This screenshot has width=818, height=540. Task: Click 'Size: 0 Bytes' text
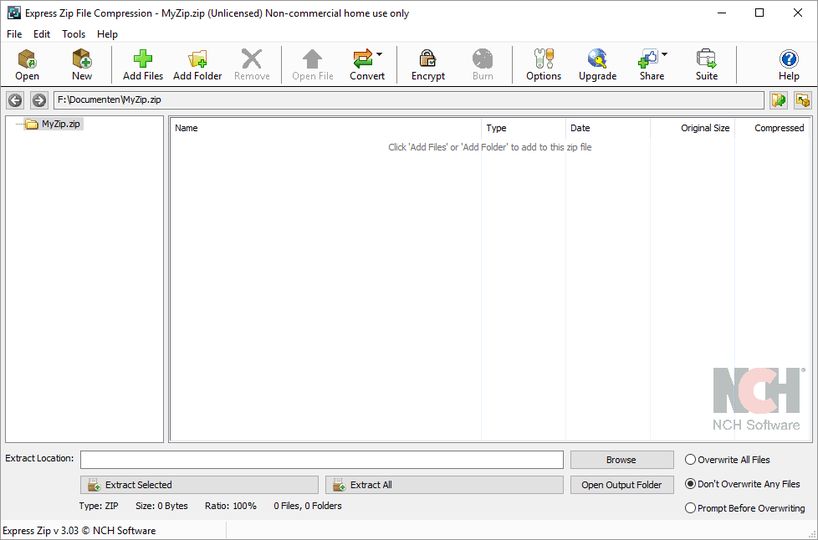point(162,506)
